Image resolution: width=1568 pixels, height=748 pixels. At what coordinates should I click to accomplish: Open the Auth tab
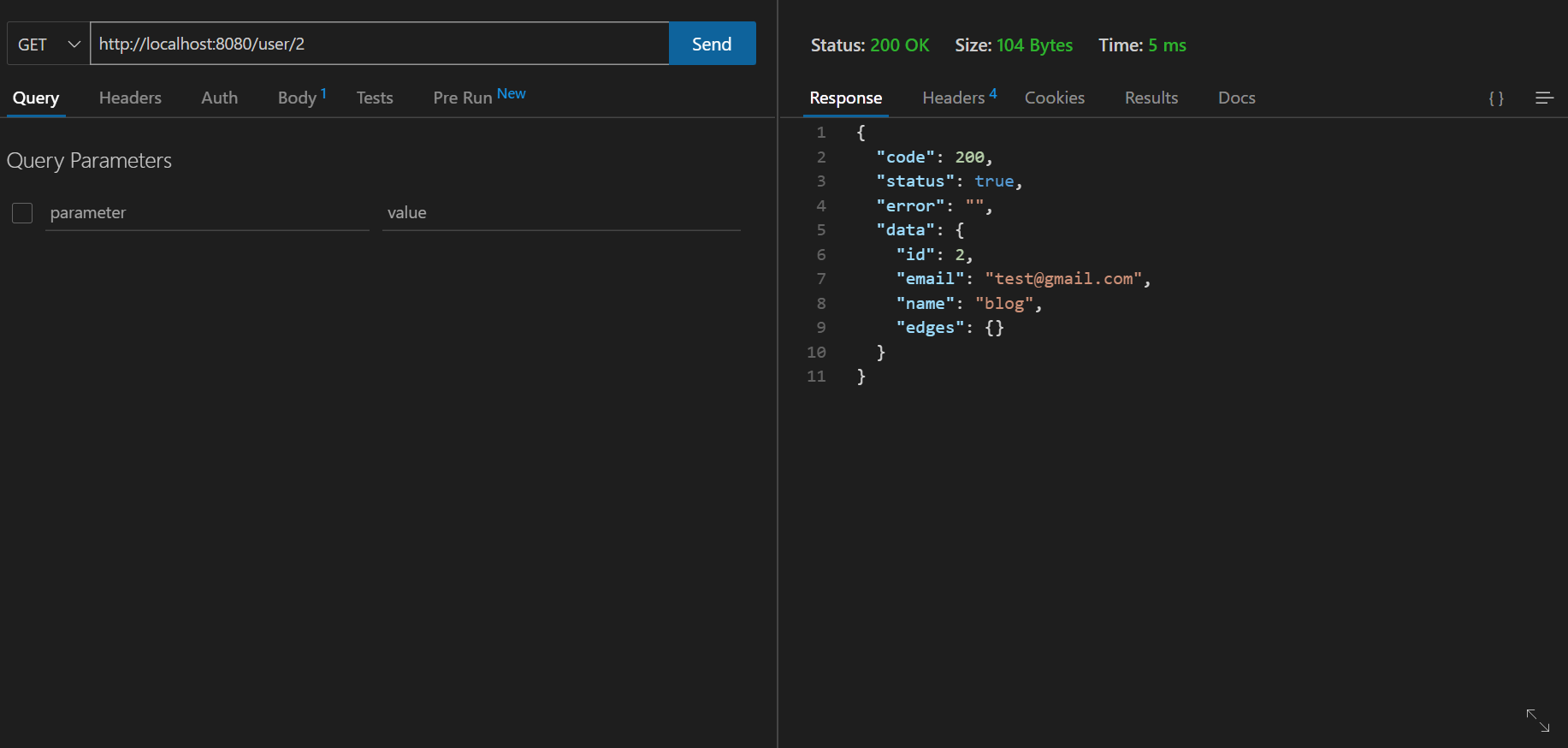(219, 98)
